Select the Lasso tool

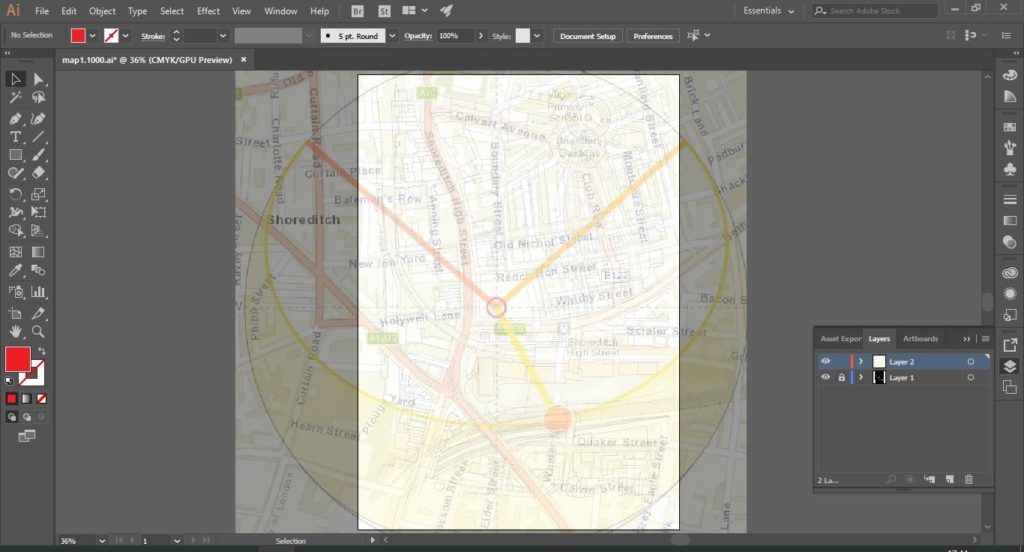tap(39, 97)
